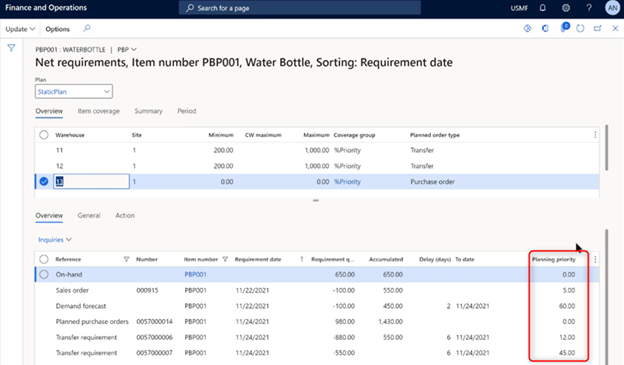The height and width of the screenshot is (365, 624).
Task: Click the USMF company selector
Action: tap(519, 8)
